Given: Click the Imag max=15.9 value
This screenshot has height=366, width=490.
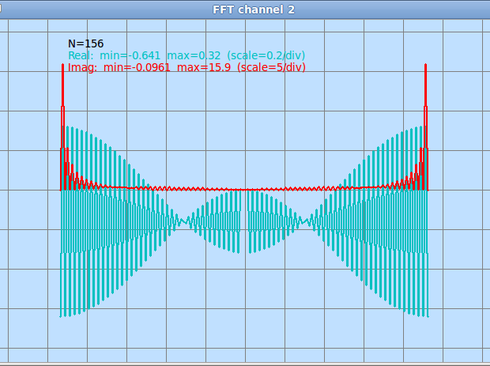Looking at the screenshot, I should coord(204,67).
